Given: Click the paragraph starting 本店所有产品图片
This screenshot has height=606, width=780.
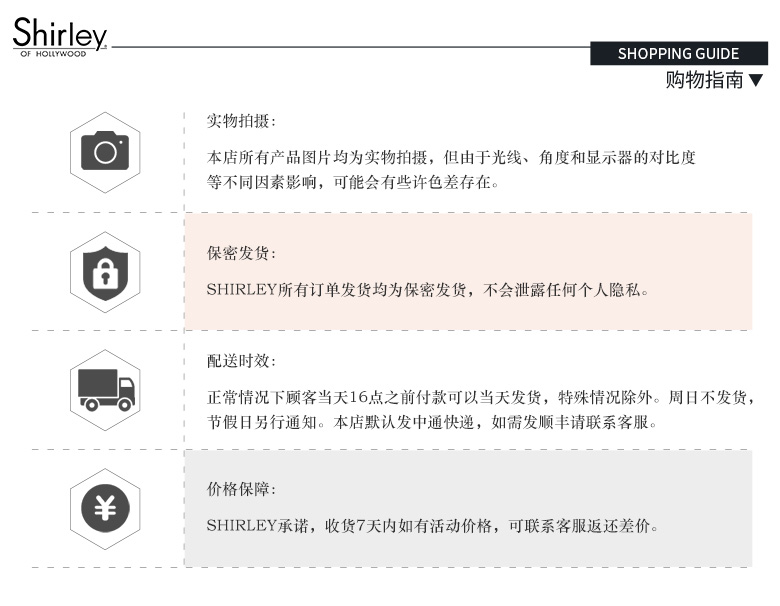Looking at the screenshot, I should click(x=450, y=157).
